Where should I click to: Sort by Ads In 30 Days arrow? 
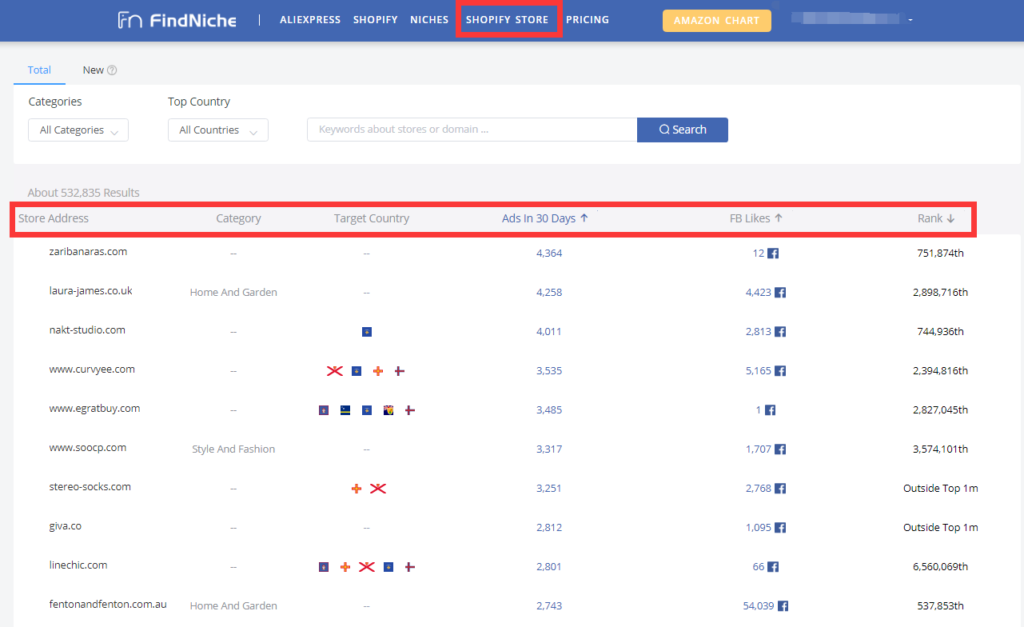[584, 218]
